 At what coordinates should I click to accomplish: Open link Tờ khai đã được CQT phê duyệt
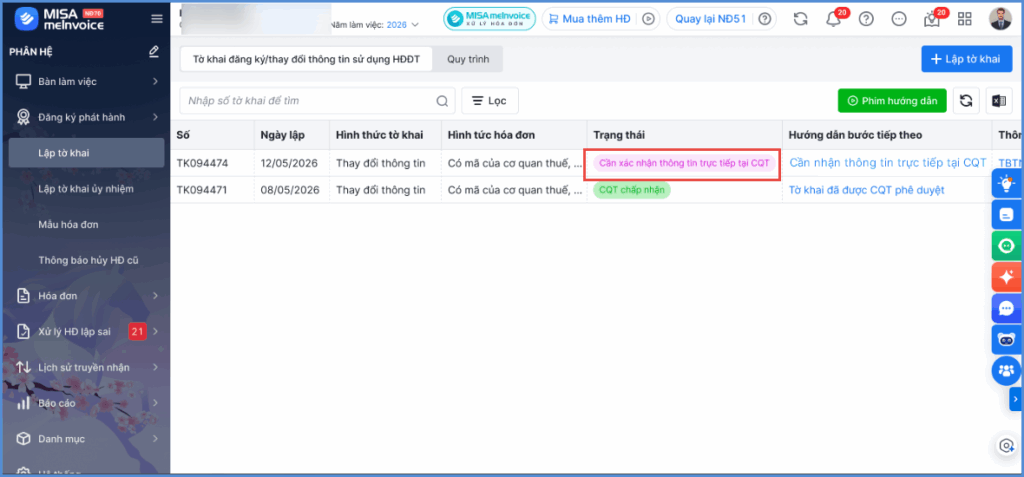click(867, 190)
